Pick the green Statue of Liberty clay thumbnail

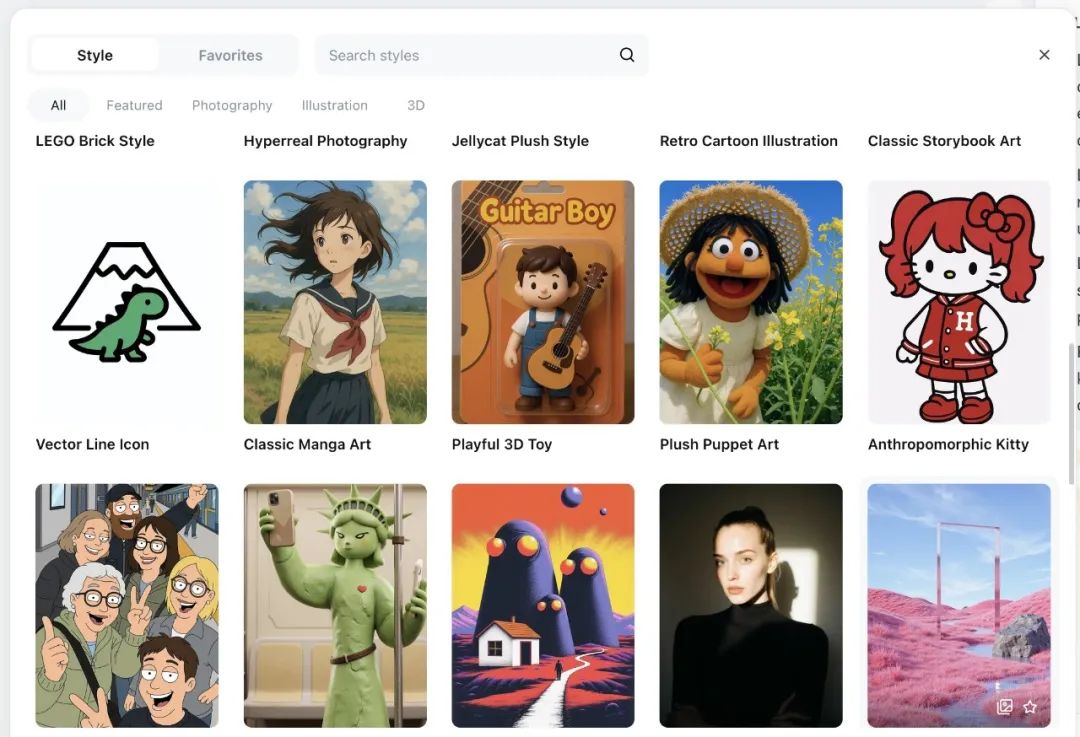tap(335, 605)
